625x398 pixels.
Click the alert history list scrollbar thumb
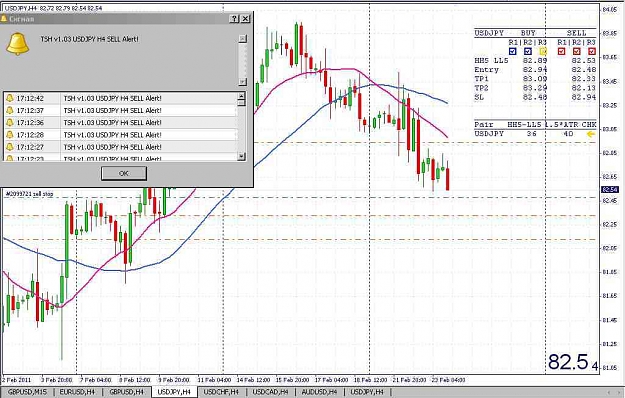pos(241,103)
